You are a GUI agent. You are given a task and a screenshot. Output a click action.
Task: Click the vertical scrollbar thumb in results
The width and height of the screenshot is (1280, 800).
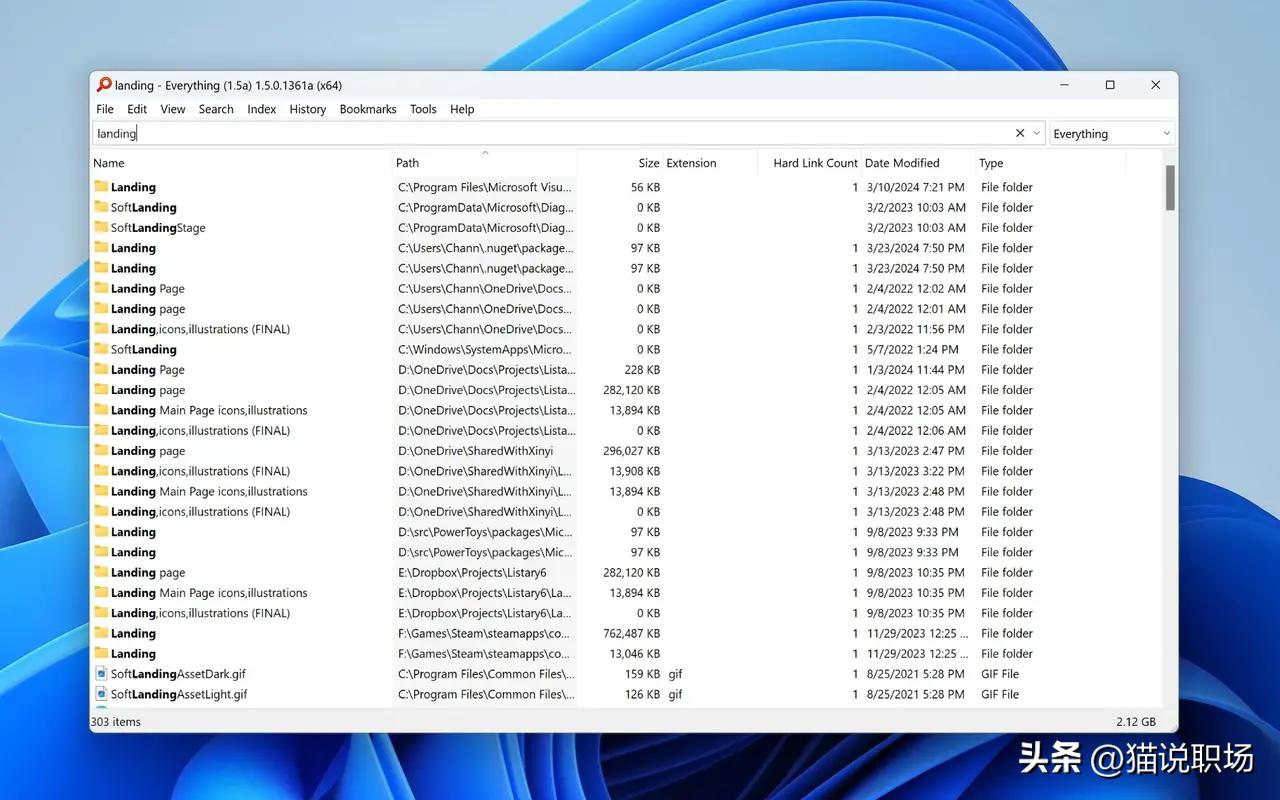tap(1170, 188)
